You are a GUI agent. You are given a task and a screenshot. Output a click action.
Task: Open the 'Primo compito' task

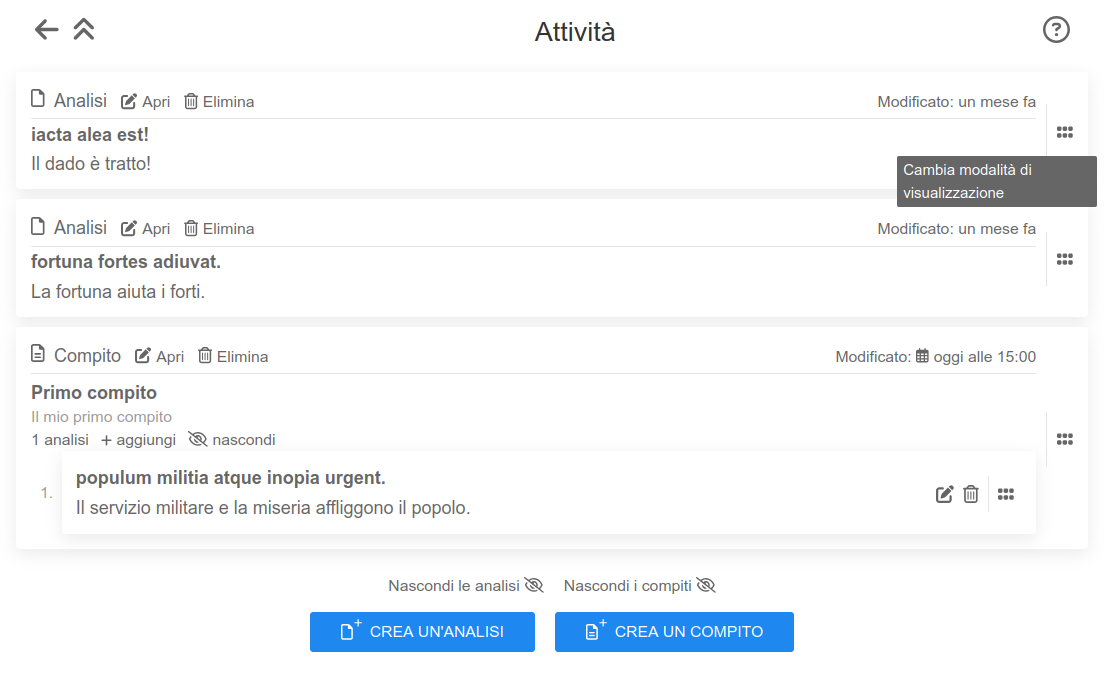160,357
